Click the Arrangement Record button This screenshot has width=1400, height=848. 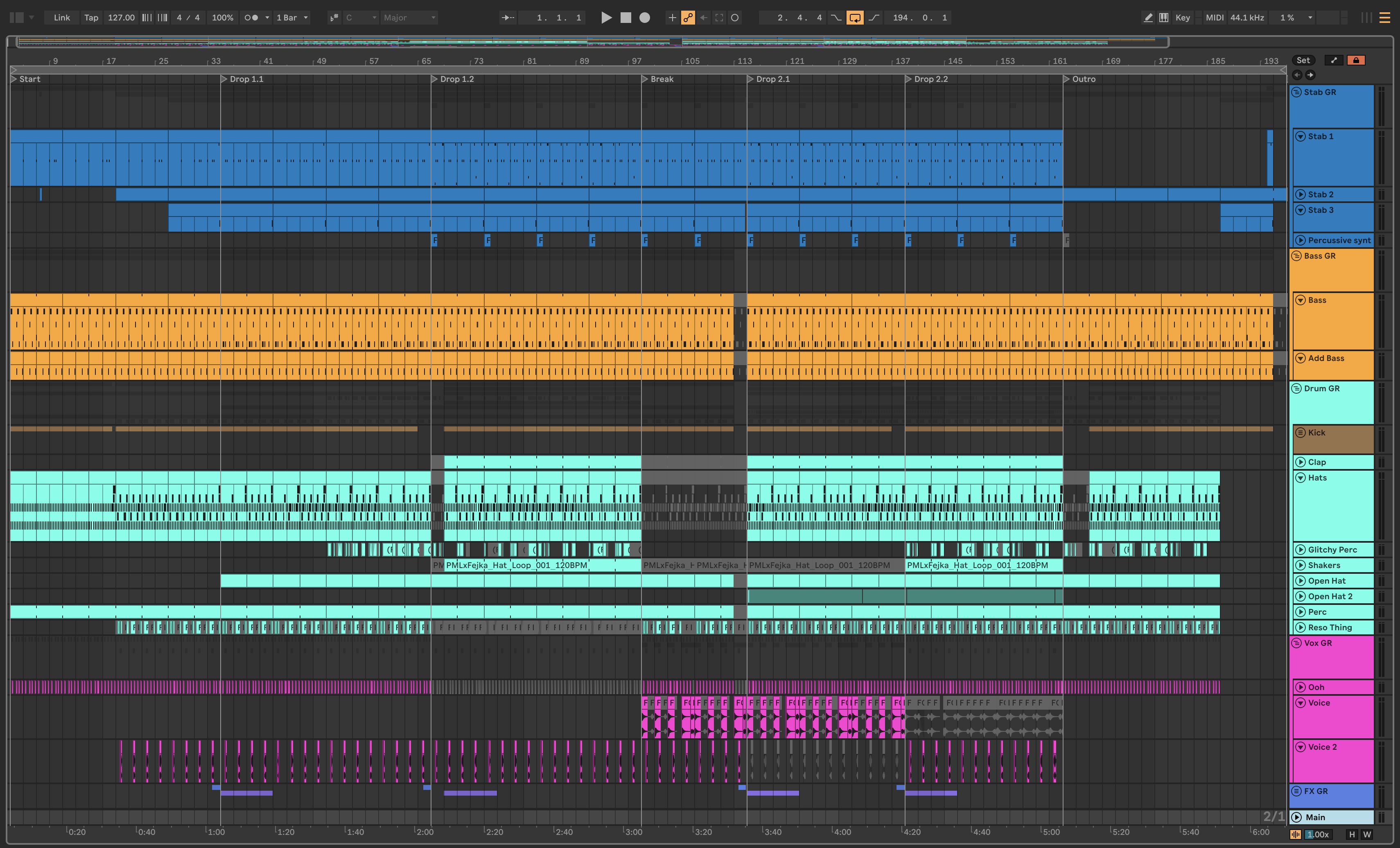click(644, 18)
